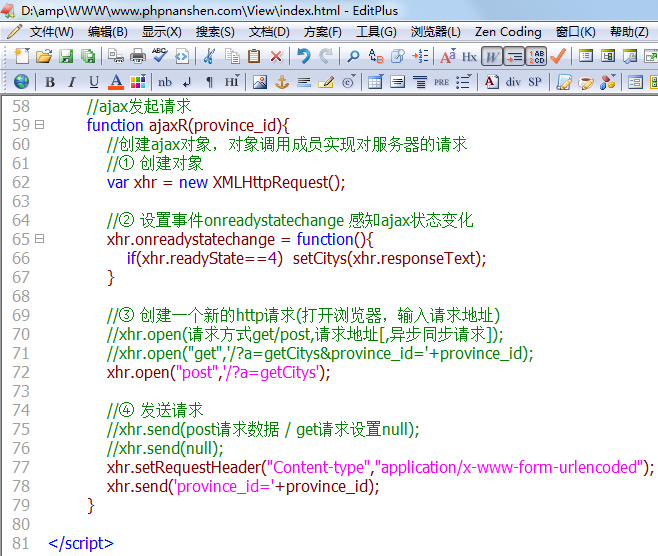Open the 显示(X) menu
This screenshot has width=658, height=556.
pos(162,32)
